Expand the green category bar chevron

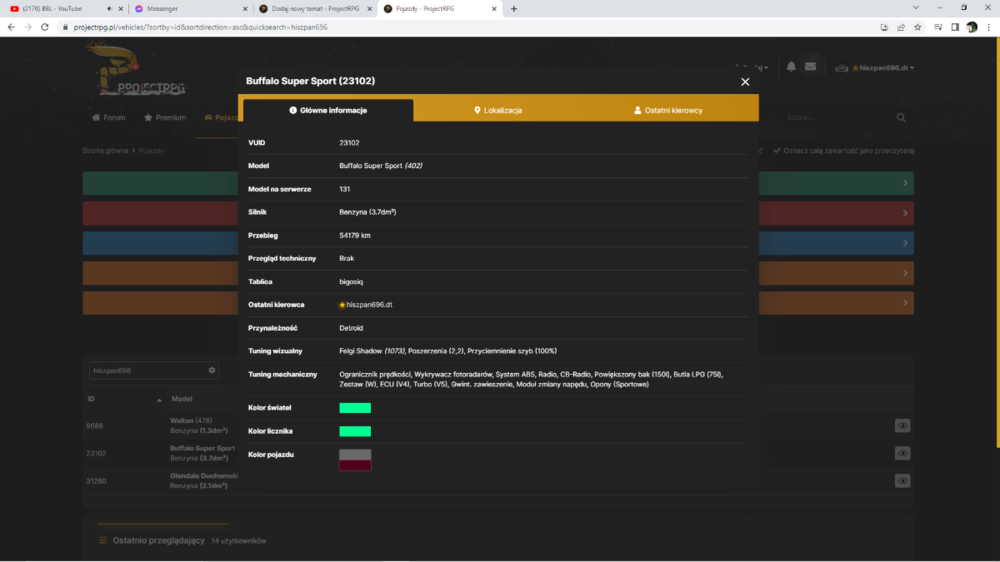tap(905, 183)
